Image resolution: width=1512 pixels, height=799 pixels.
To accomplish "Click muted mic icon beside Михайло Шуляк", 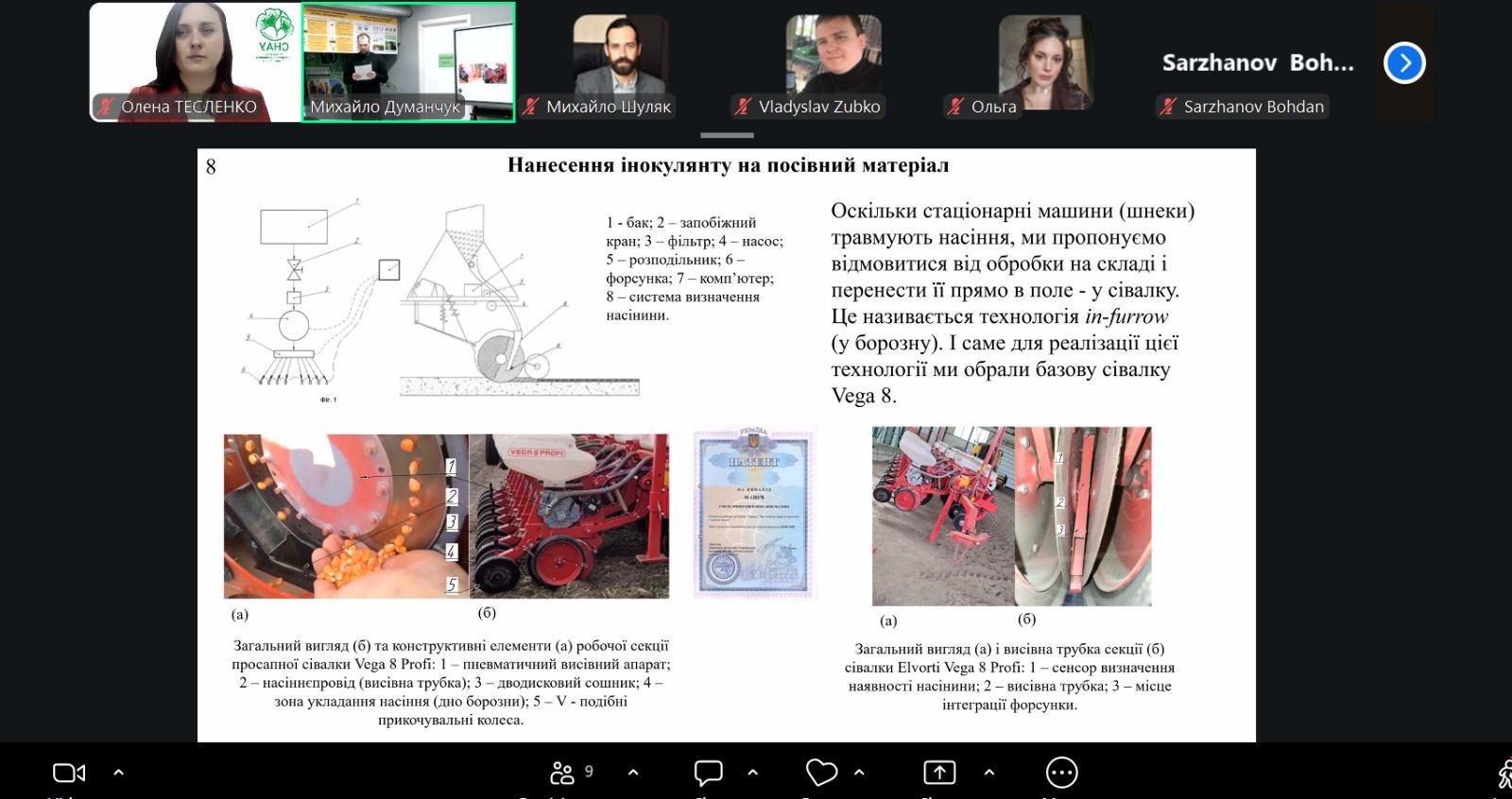I will 532,107.
